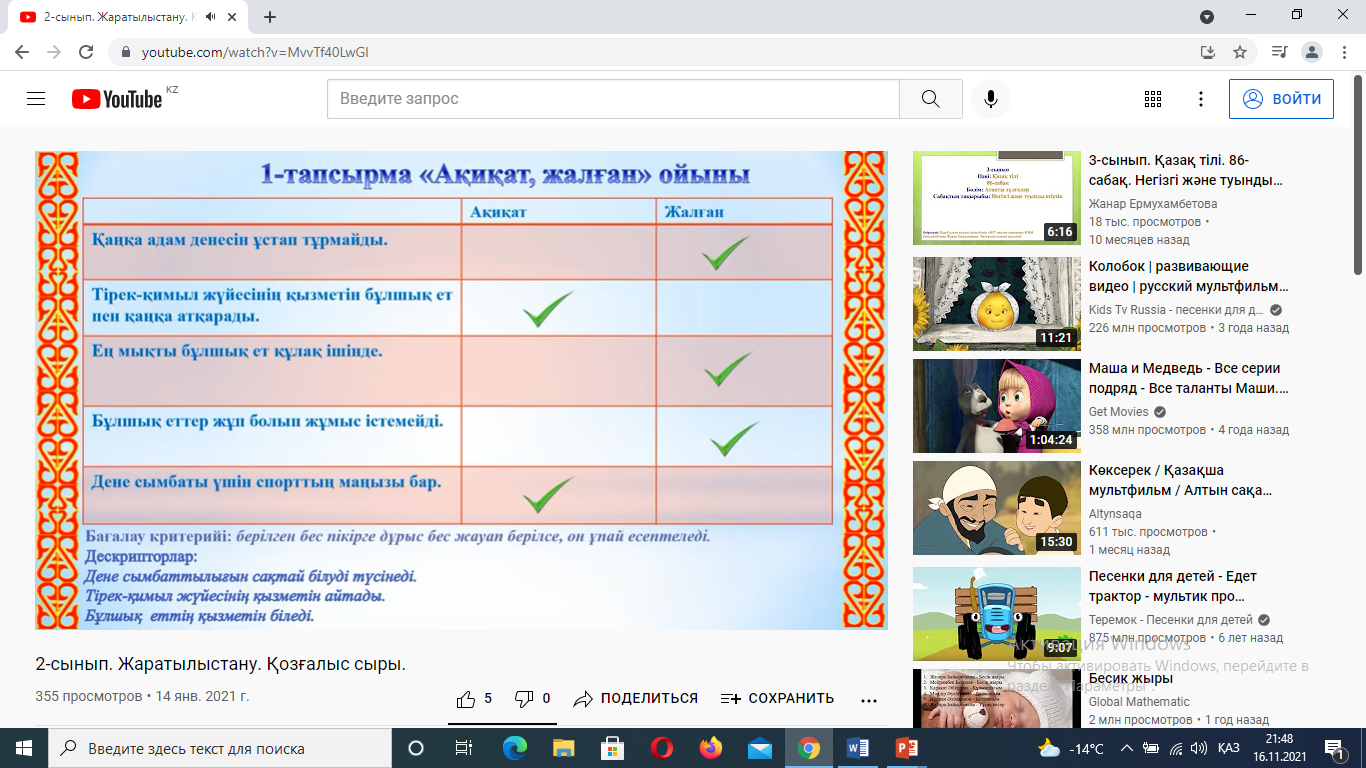This screenshot has width=1366, height=768.
Task: Go to YouTube home via the logo
Action: (x=117, y=99)
